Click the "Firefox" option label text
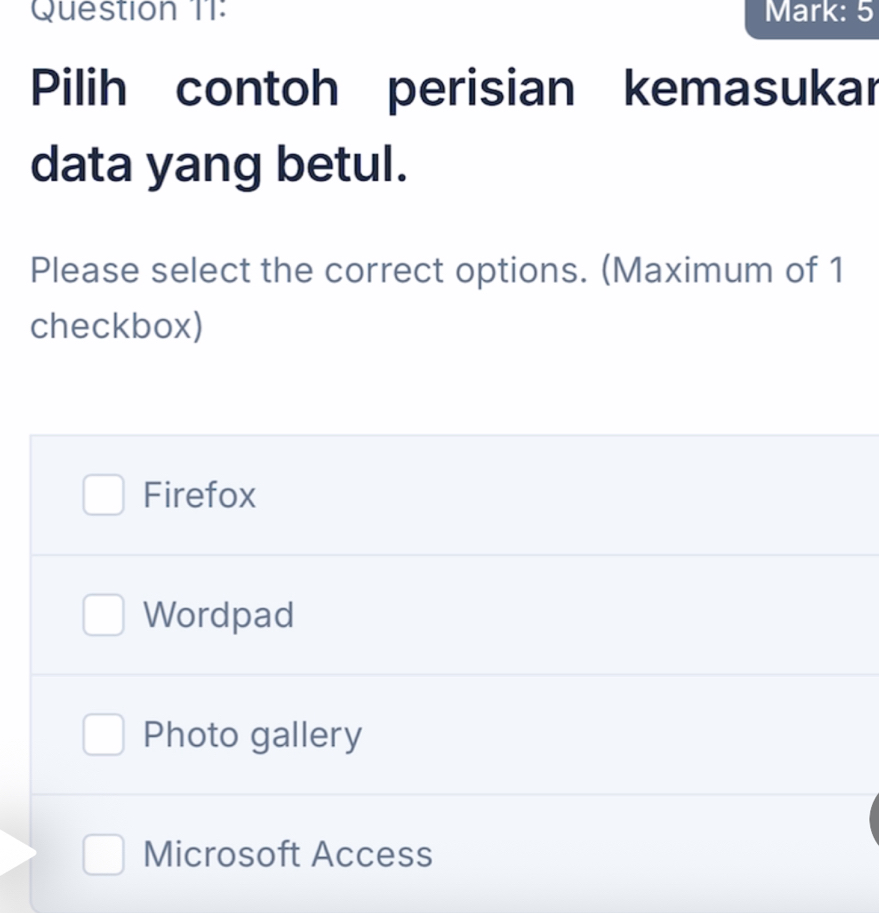 (200, 495)
